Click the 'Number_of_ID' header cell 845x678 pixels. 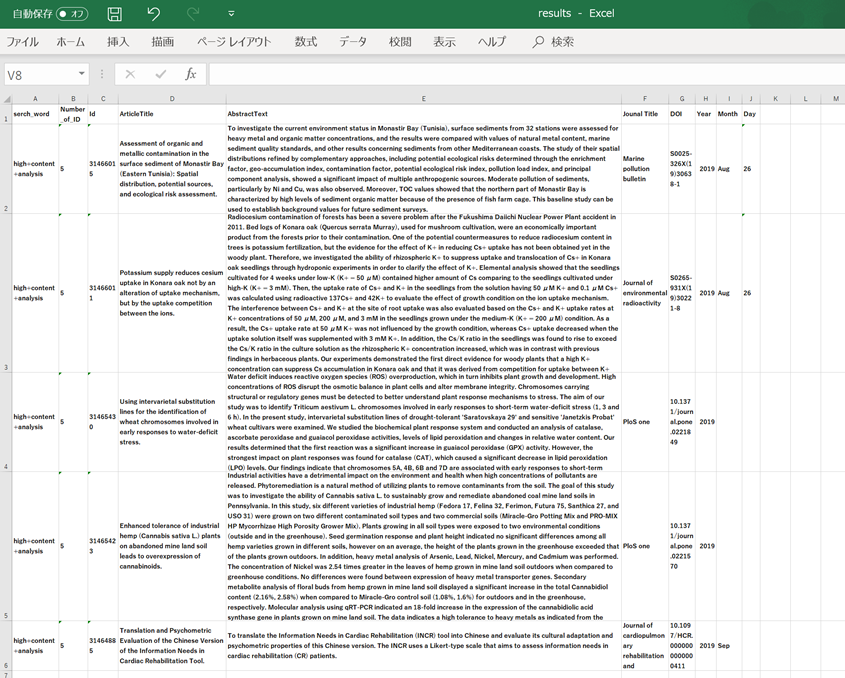coord(73,114)
